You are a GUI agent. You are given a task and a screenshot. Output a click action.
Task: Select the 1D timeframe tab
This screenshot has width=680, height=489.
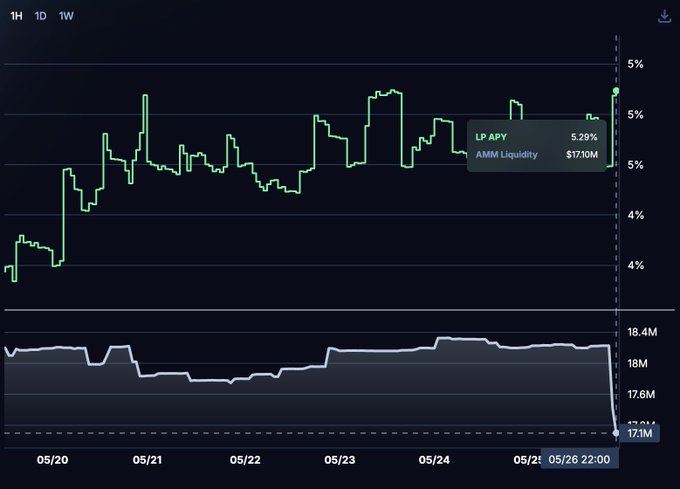41,16
